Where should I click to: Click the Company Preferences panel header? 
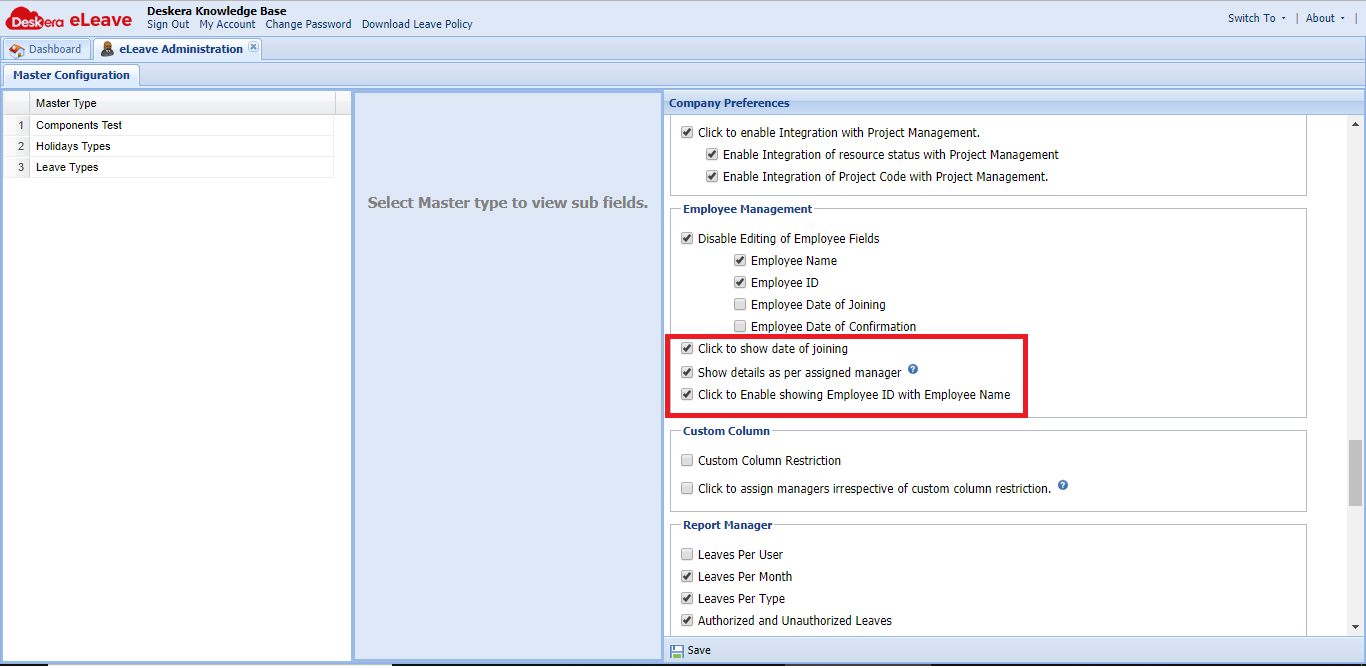pyautogui.click(x=1014, y=103)
